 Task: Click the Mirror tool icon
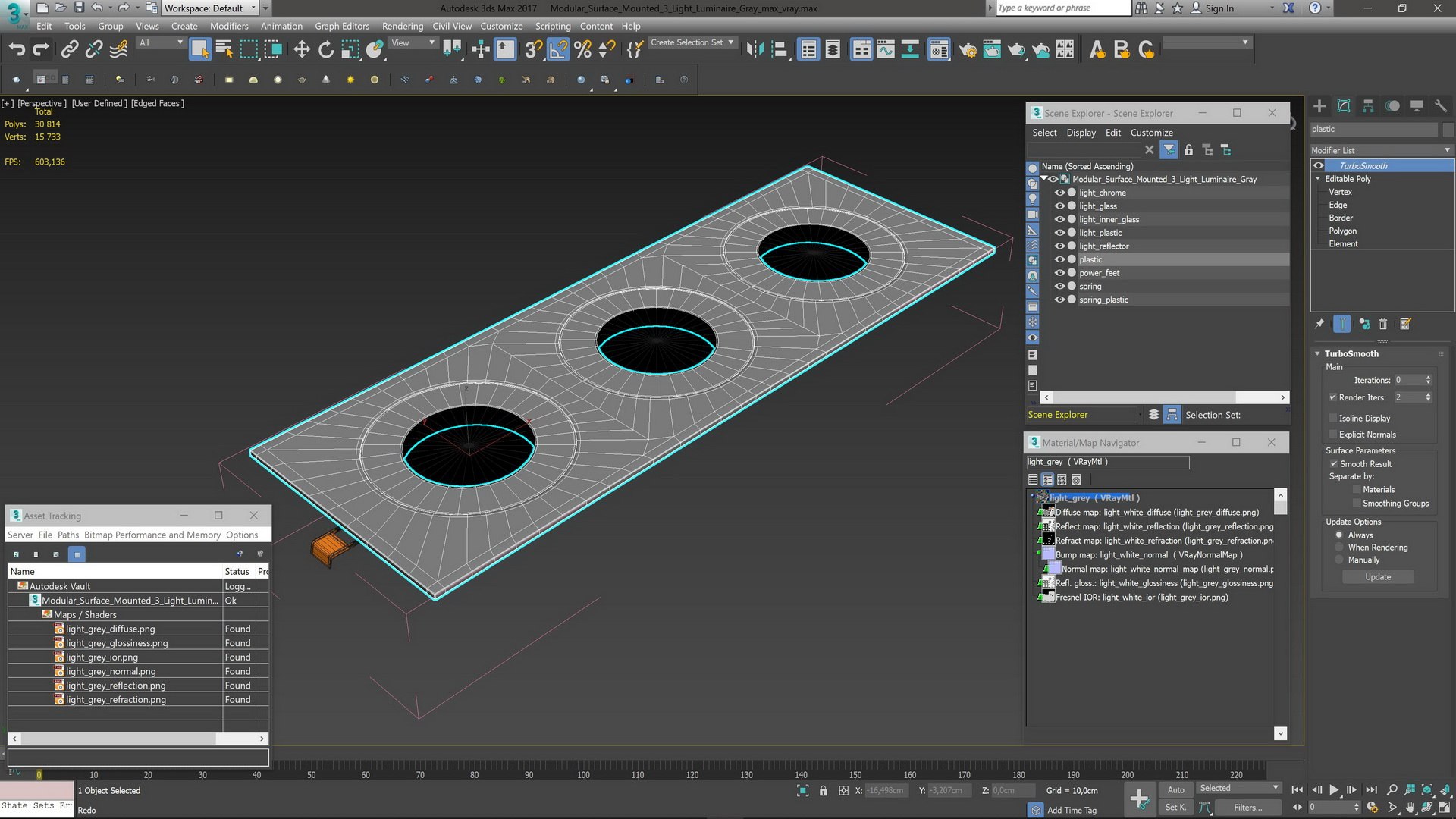click(755, 50)
